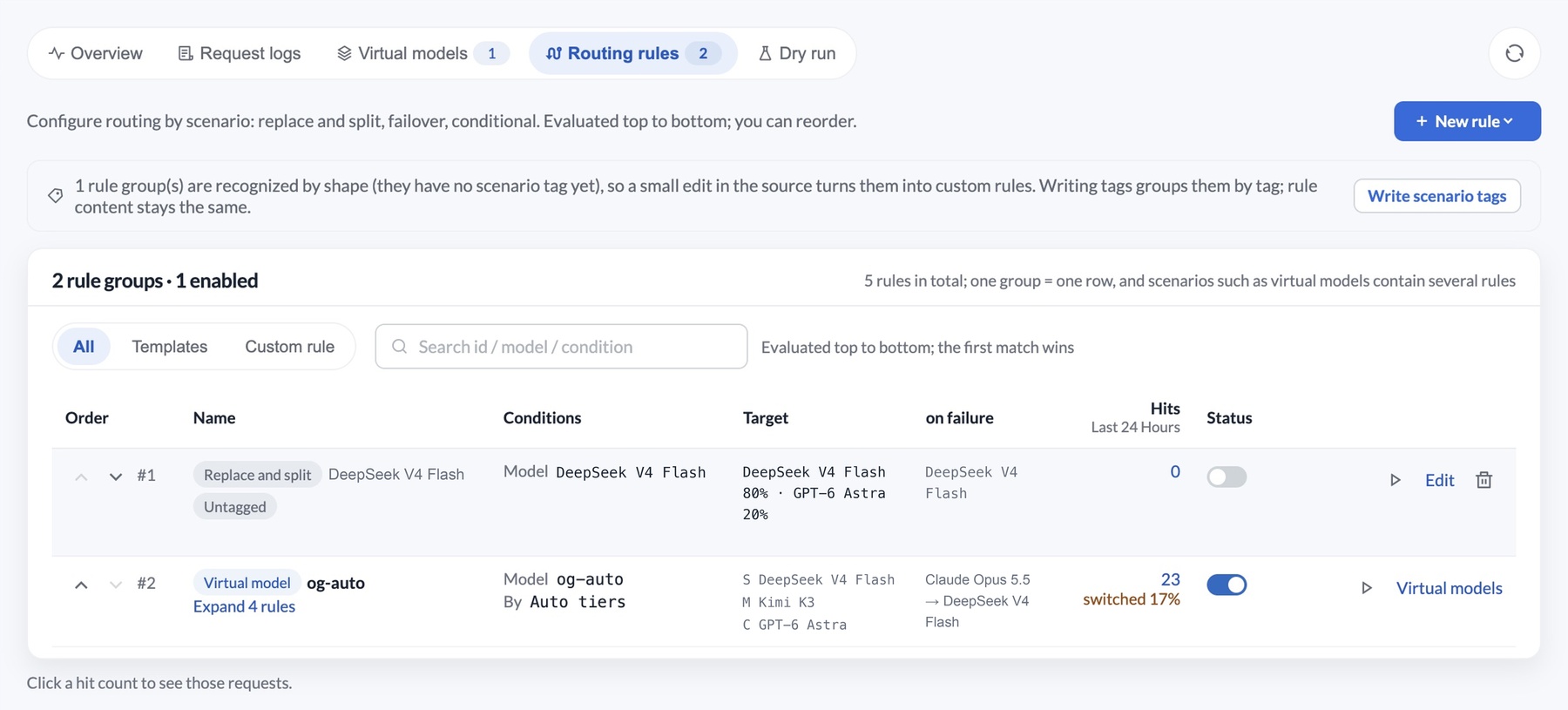The image size is (1568, 710).
Task: Click the Virtual model tag
Action: pos(247,583)
